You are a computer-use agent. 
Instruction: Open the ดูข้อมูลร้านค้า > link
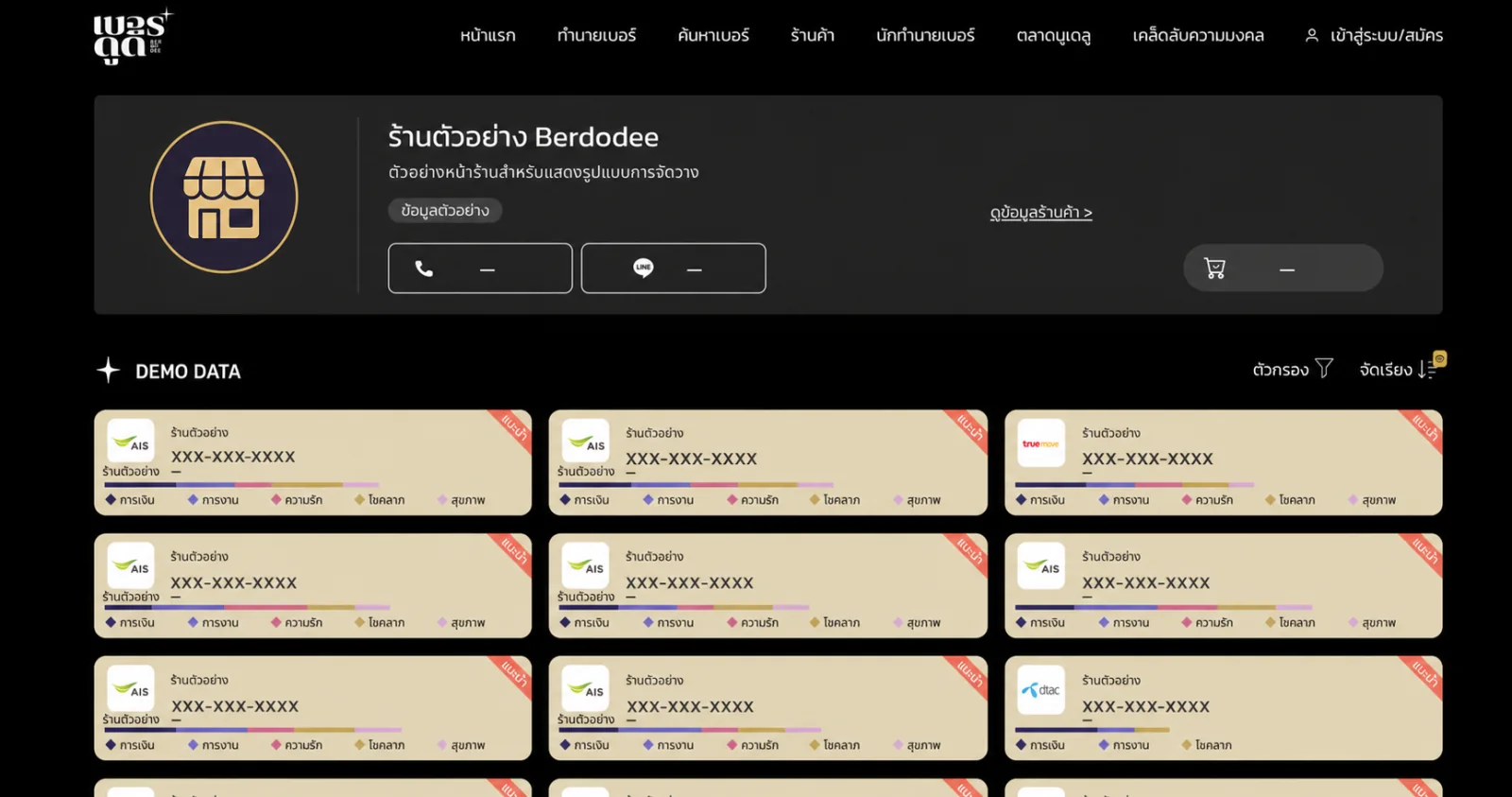(1040, 213)
